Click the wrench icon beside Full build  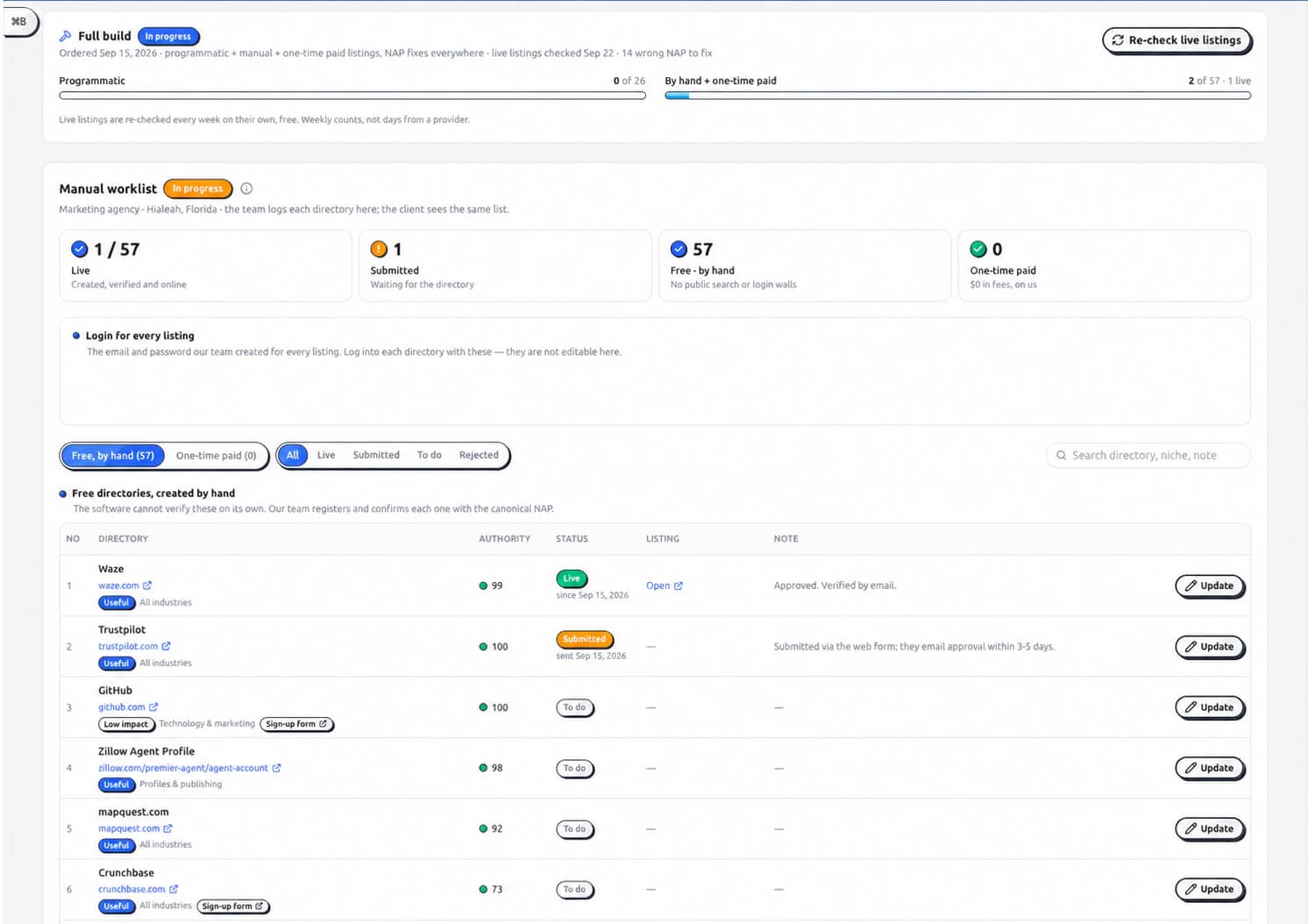point(65,36)
